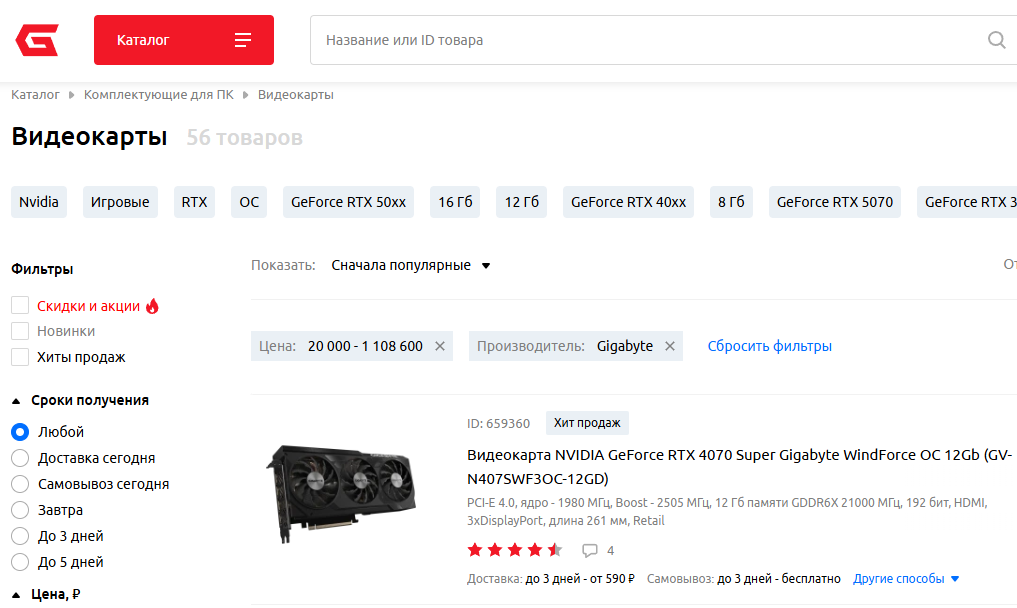The image size is (1017, 608).
Task: Enable the Скидки и акции checkbox
Action: click(20, 306)
